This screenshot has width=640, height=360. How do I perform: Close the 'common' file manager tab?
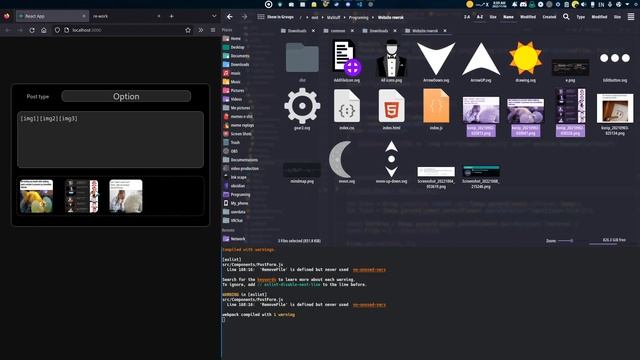[x=352, y=31]
